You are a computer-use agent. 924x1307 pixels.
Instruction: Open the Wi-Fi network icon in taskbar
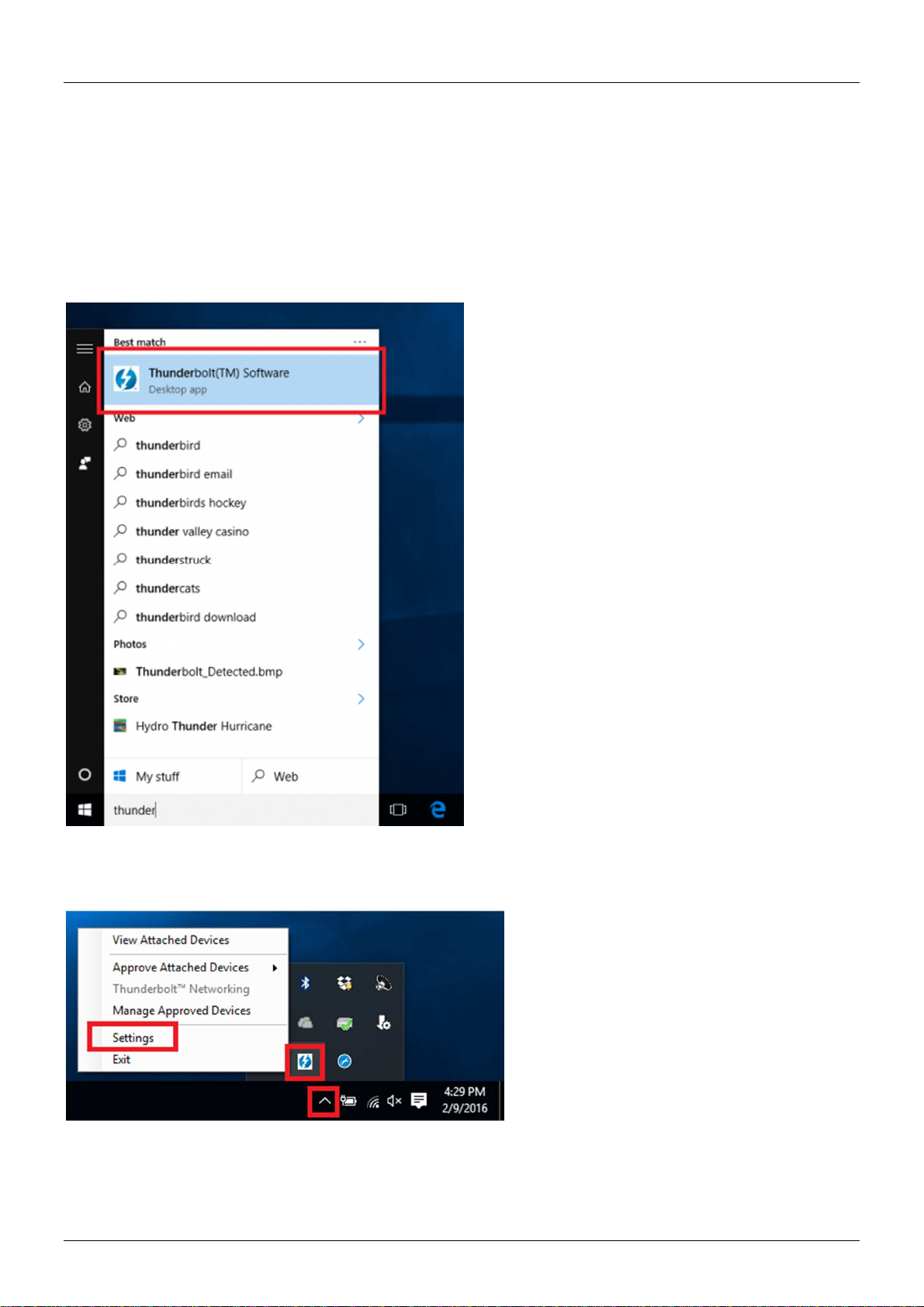[373, 1101]
